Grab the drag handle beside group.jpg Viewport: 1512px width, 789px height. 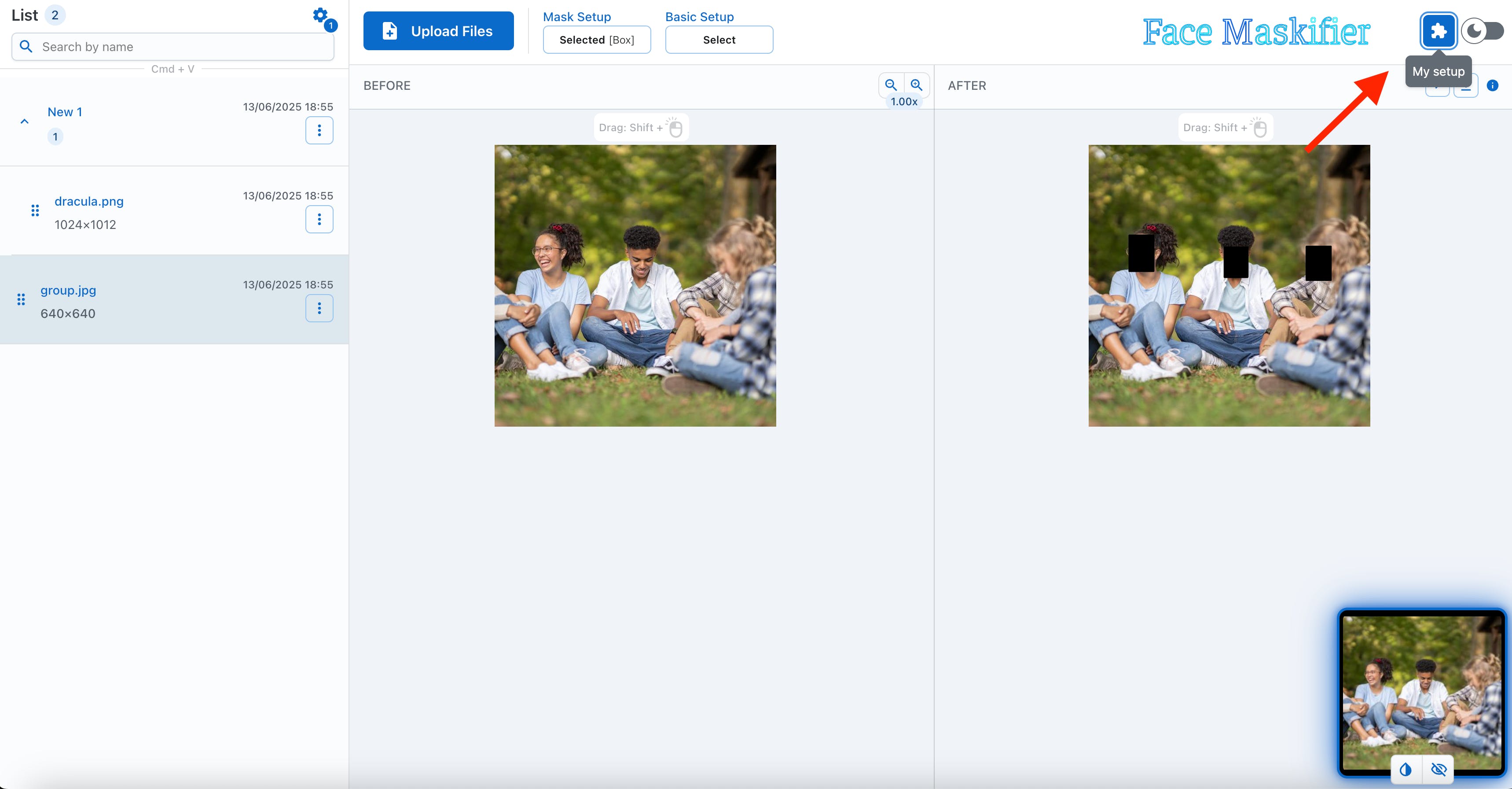(x=21, y=300)
